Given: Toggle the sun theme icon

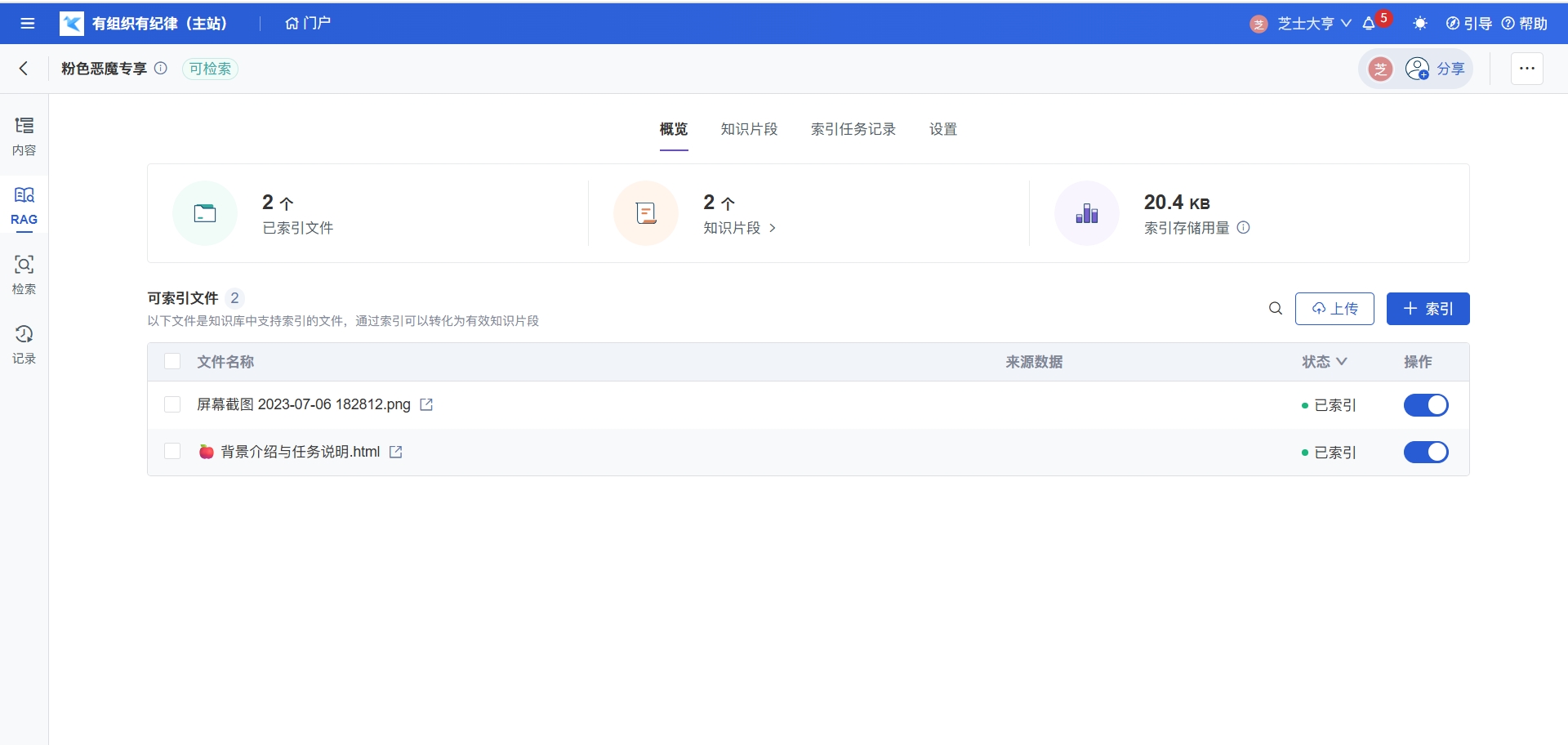Looking at the screenshot, I should tap(1420, 24).
